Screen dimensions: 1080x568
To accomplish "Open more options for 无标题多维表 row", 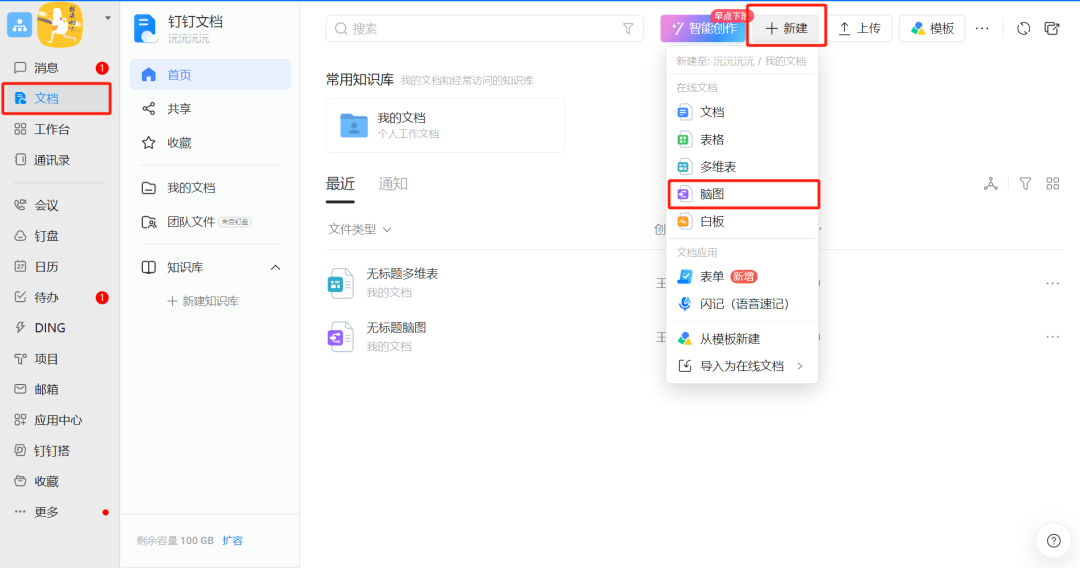I will pyautogui.click(x=1052, y=283).
